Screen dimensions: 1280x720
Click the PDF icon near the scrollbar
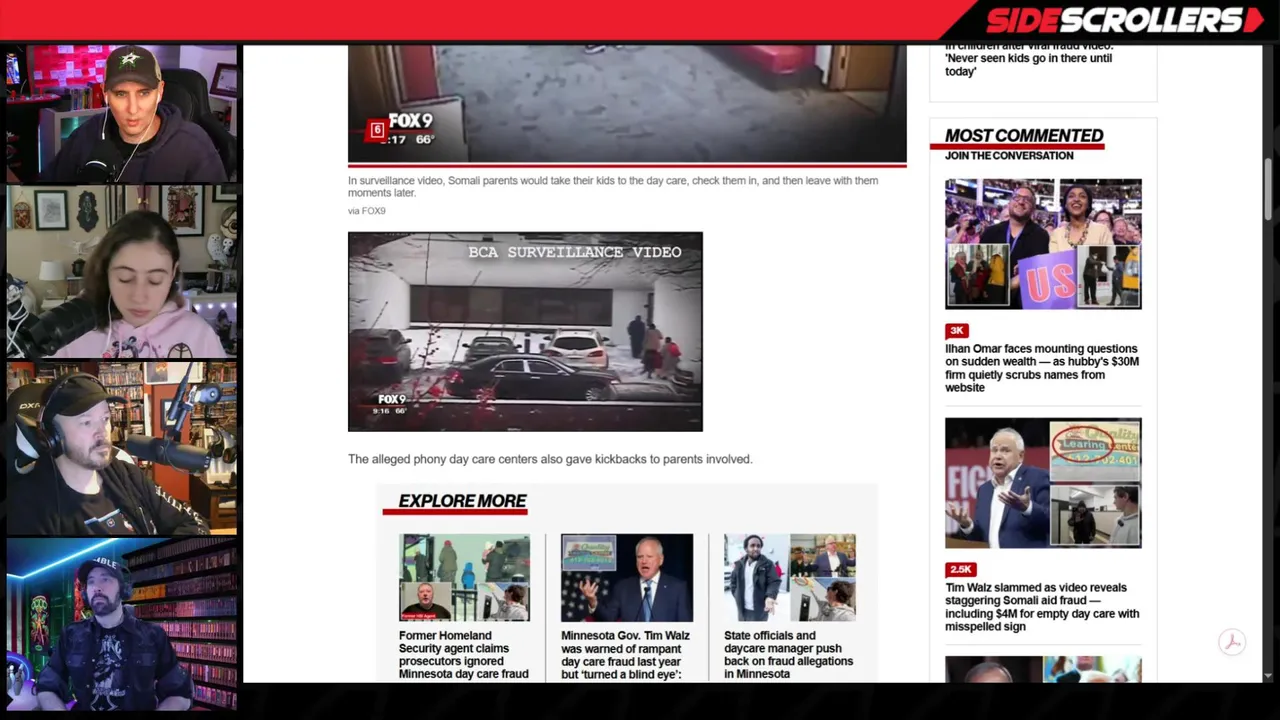pos(1232,642)
